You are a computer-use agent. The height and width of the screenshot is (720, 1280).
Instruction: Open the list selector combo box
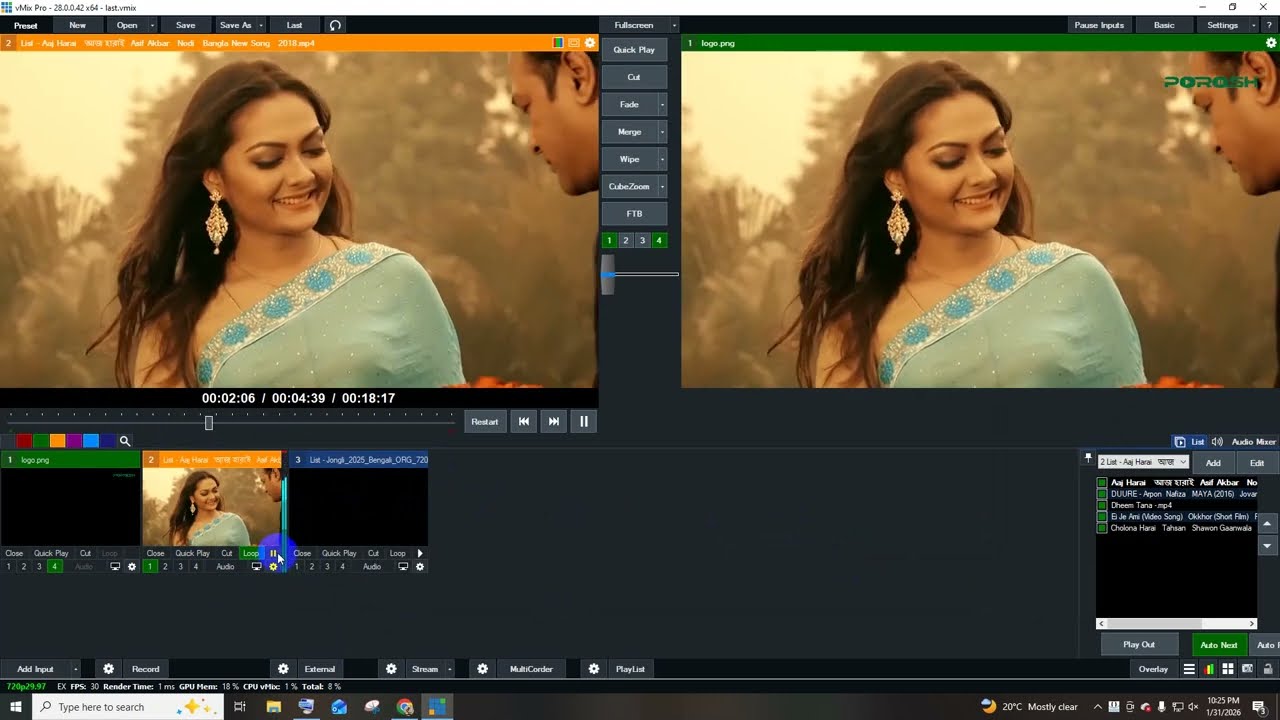coord(1143,462)
